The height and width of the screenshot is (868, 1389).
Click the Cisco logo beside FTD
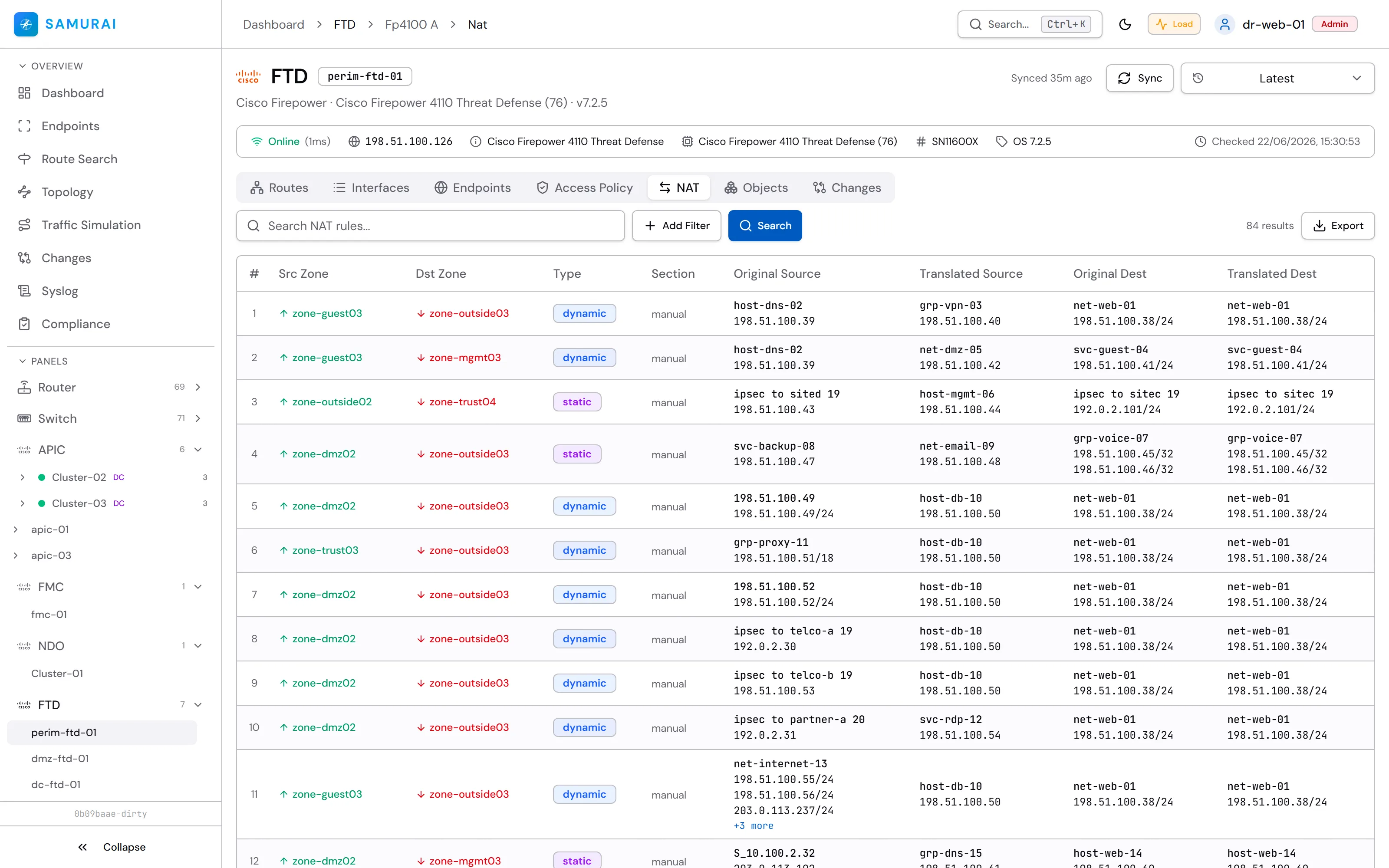pos(248,76)
